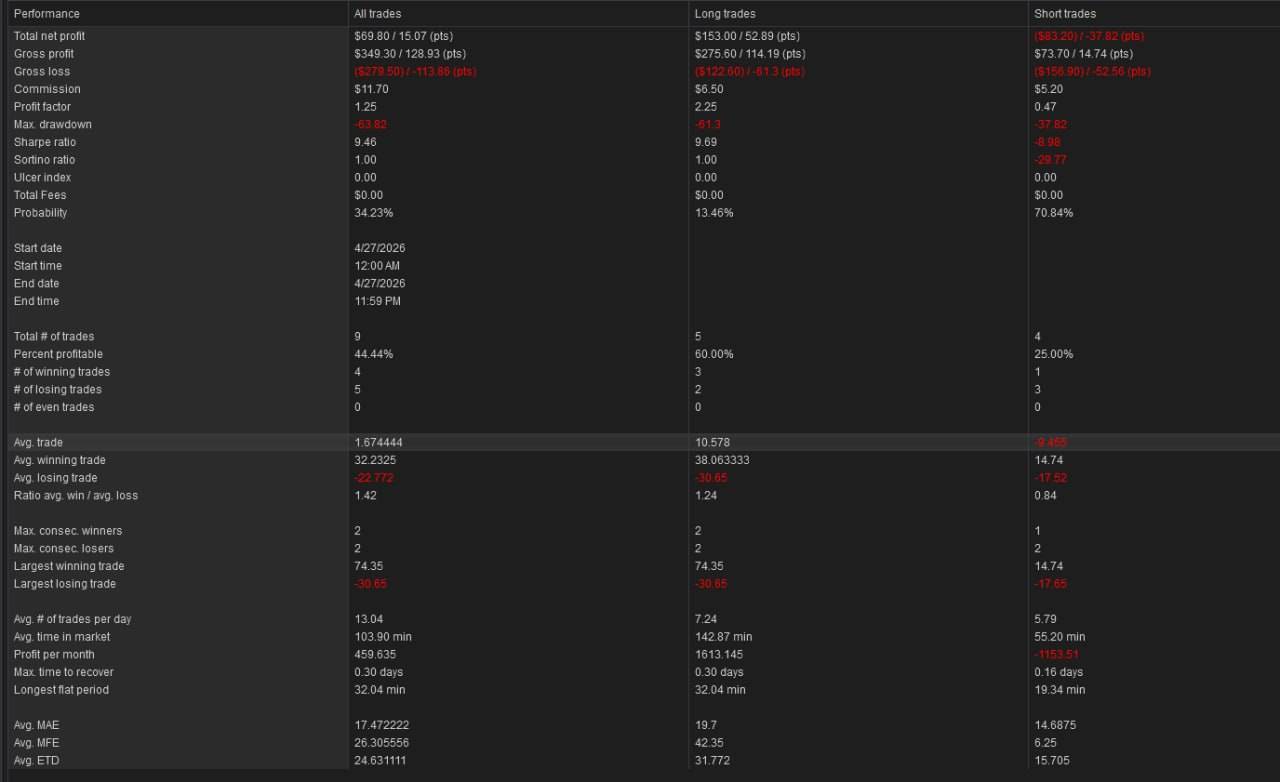Click the Max. drawdown row label
The width and height of the screenshot is (1280, 782).
tap(52, 125)
